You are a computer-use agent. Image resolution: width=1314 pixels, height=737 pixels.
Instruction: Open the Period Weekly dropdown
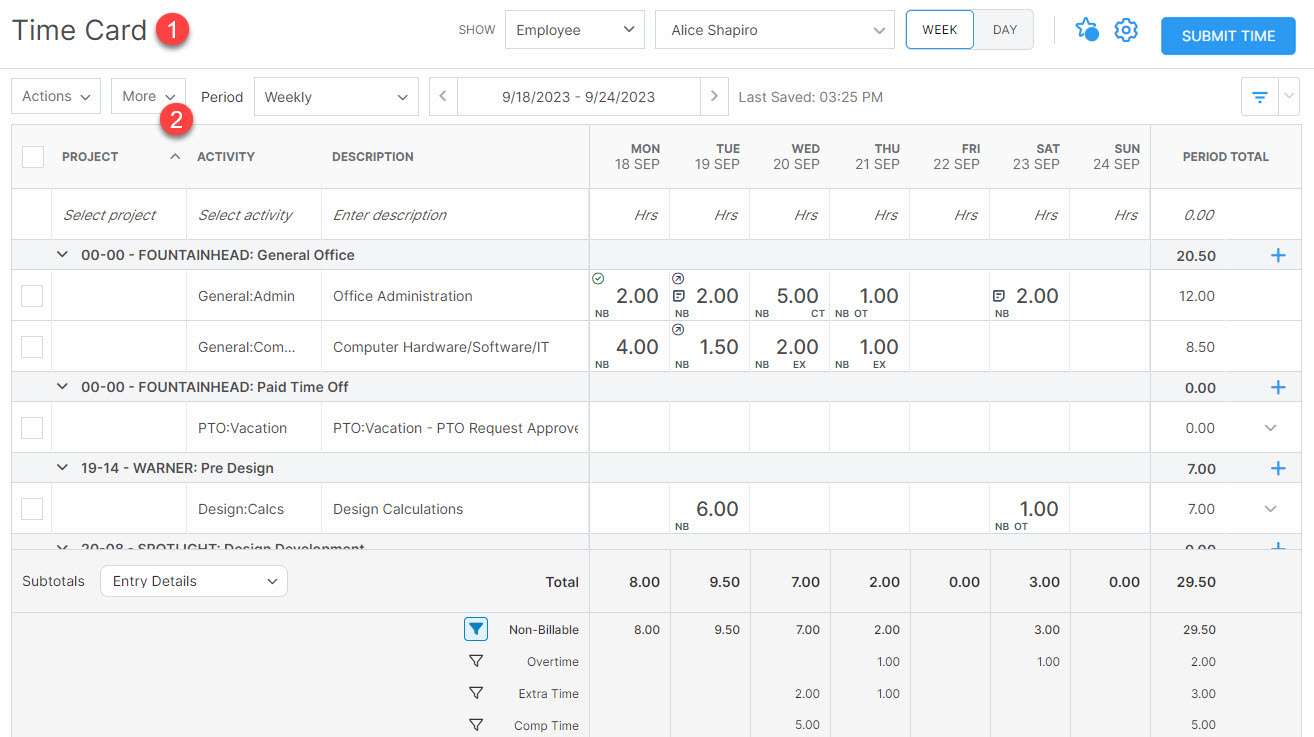[335, 96]
